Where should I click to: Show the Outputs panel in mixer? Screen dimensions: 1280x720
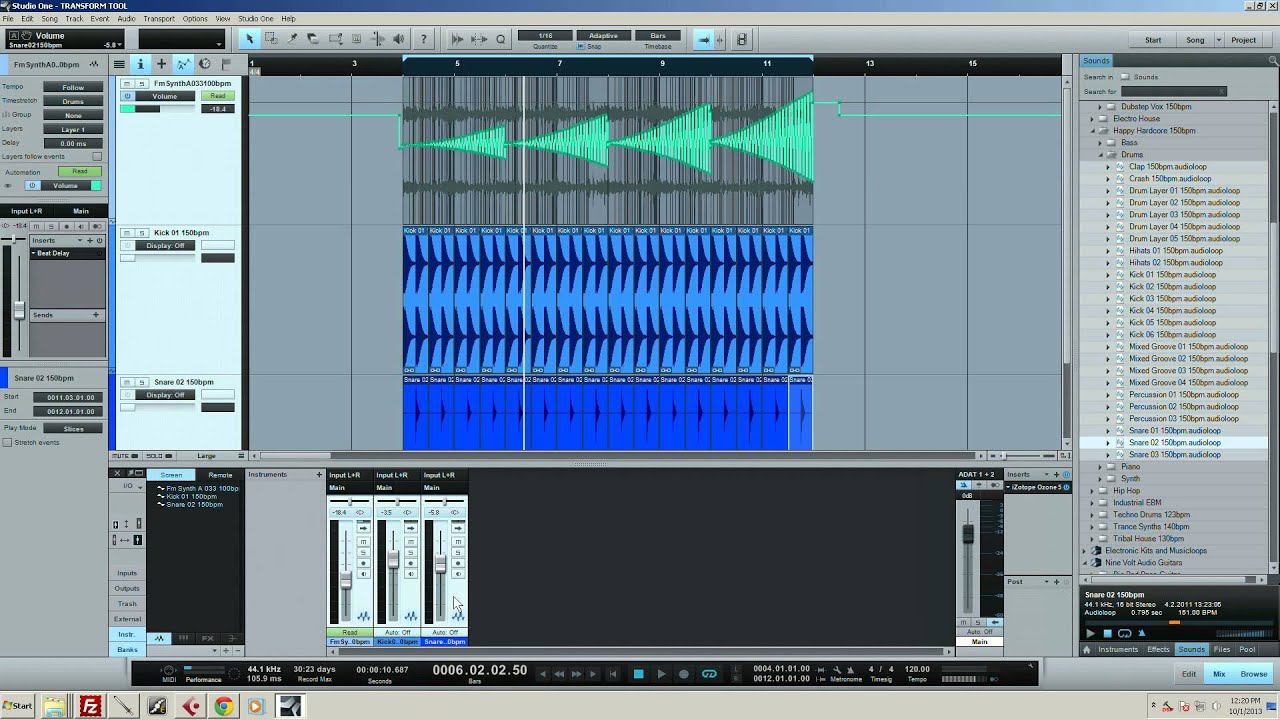point(127,589)
